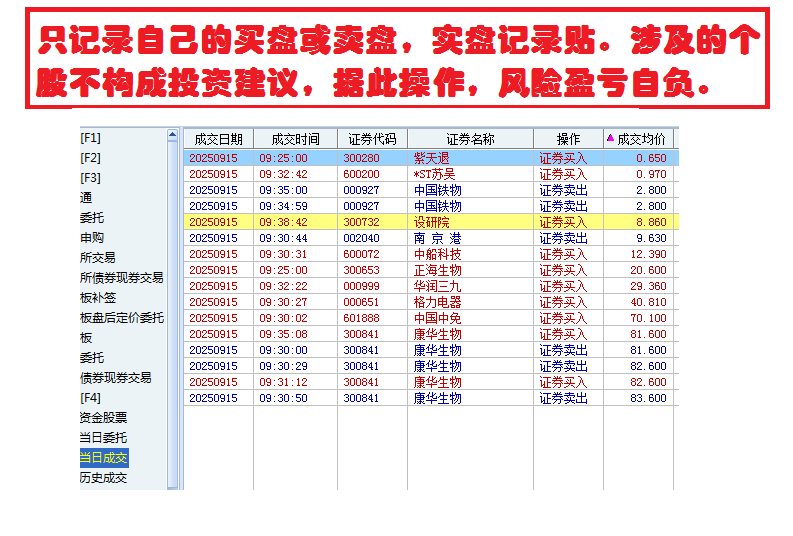Click average price 0.970
This screenshot has width=793, height=536.
(651, 174)
